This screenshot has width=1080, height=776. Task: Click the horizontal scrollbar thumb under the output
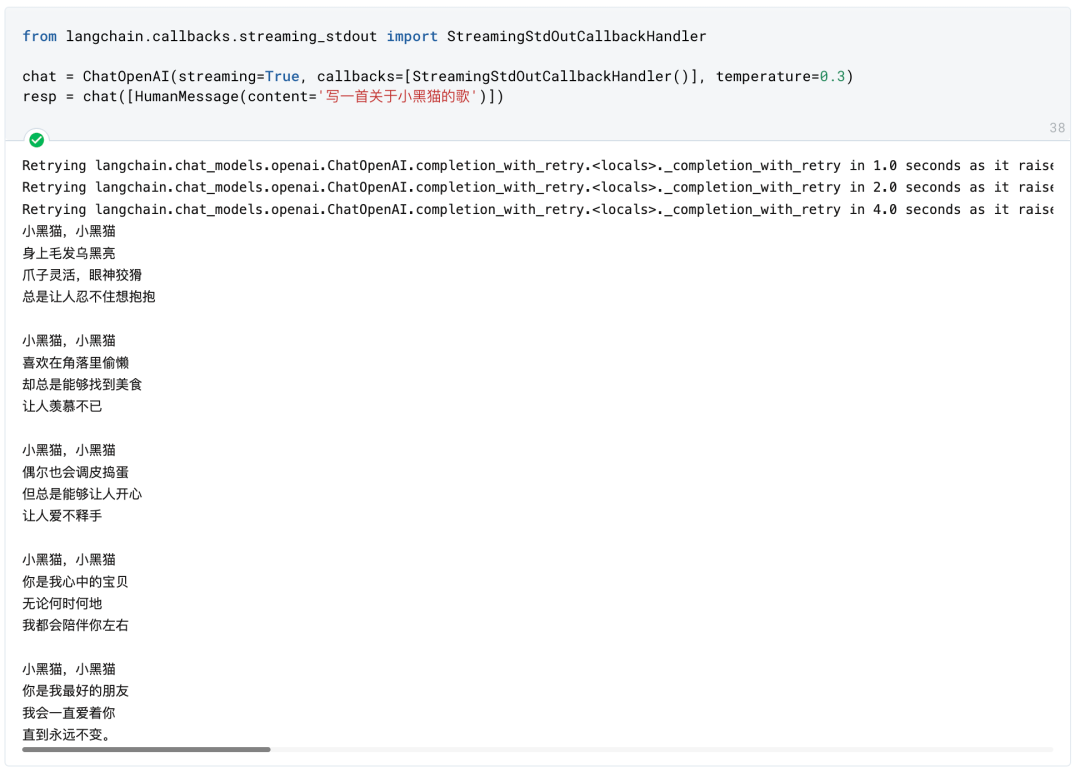click(x=146, y=749)
